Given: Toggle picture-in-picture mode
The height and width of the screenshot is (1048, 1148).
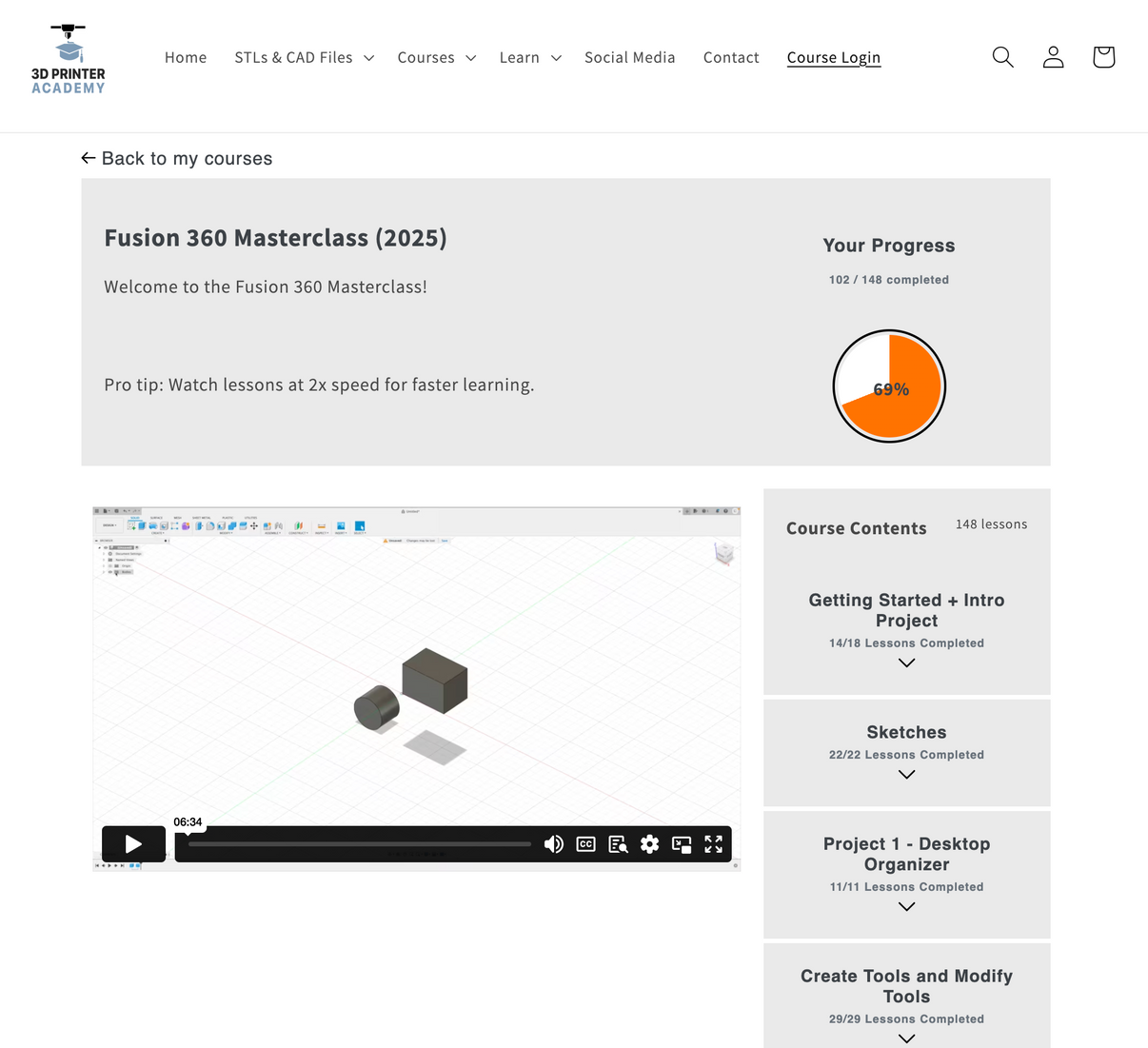Looking at the screenshot, I should point(682,844).
